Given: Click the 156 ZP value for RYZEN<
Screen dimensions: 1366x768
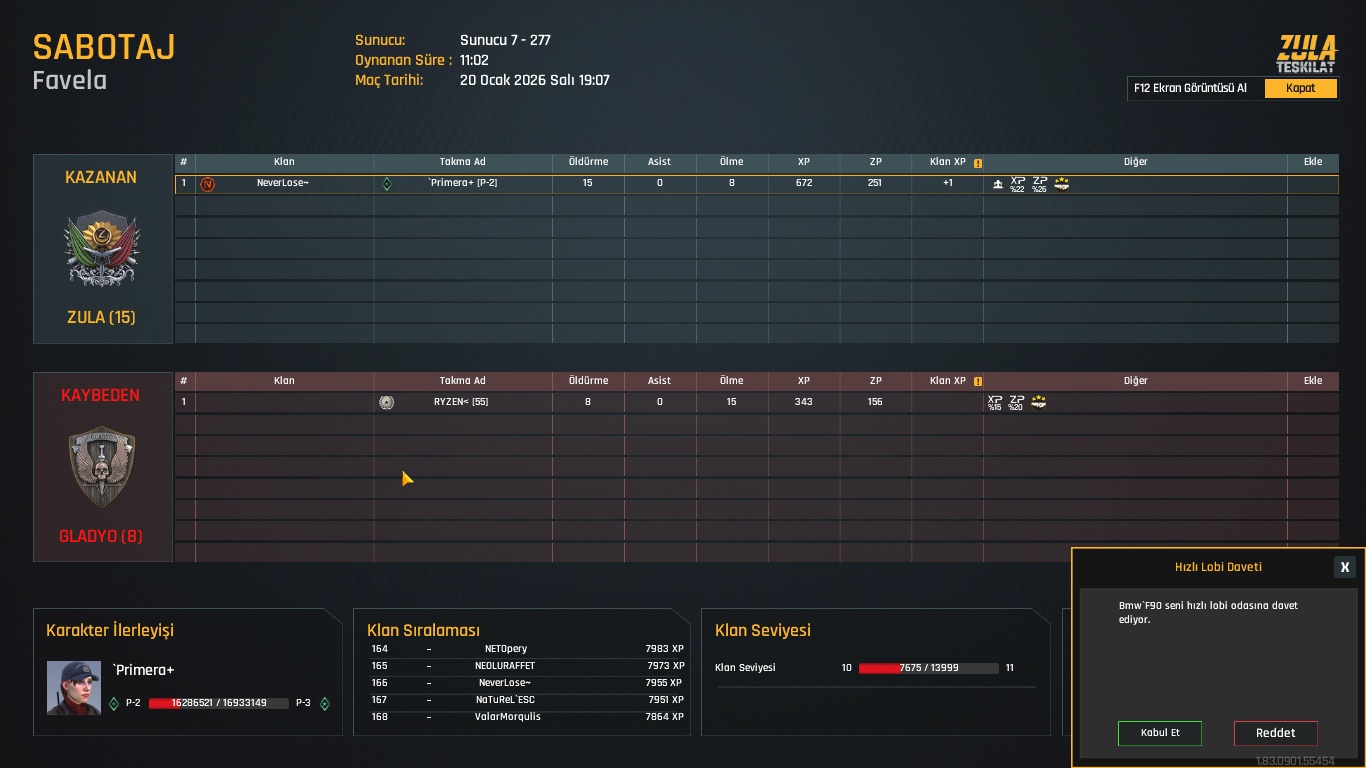Looking at the screenshot, I should [875, 402].
